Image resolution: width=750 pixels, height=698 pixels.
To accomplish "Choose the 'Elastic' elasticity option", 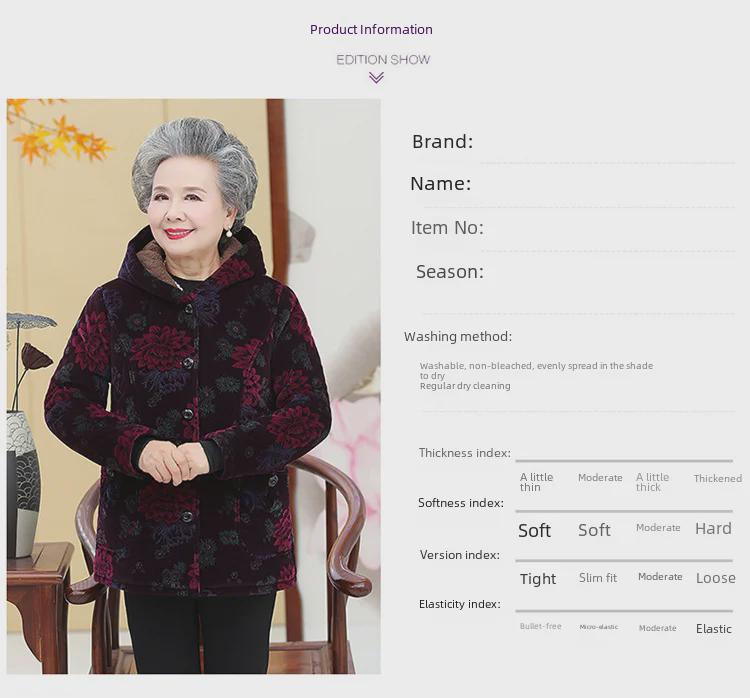I will pyautogui.click(x=714, y=629).
